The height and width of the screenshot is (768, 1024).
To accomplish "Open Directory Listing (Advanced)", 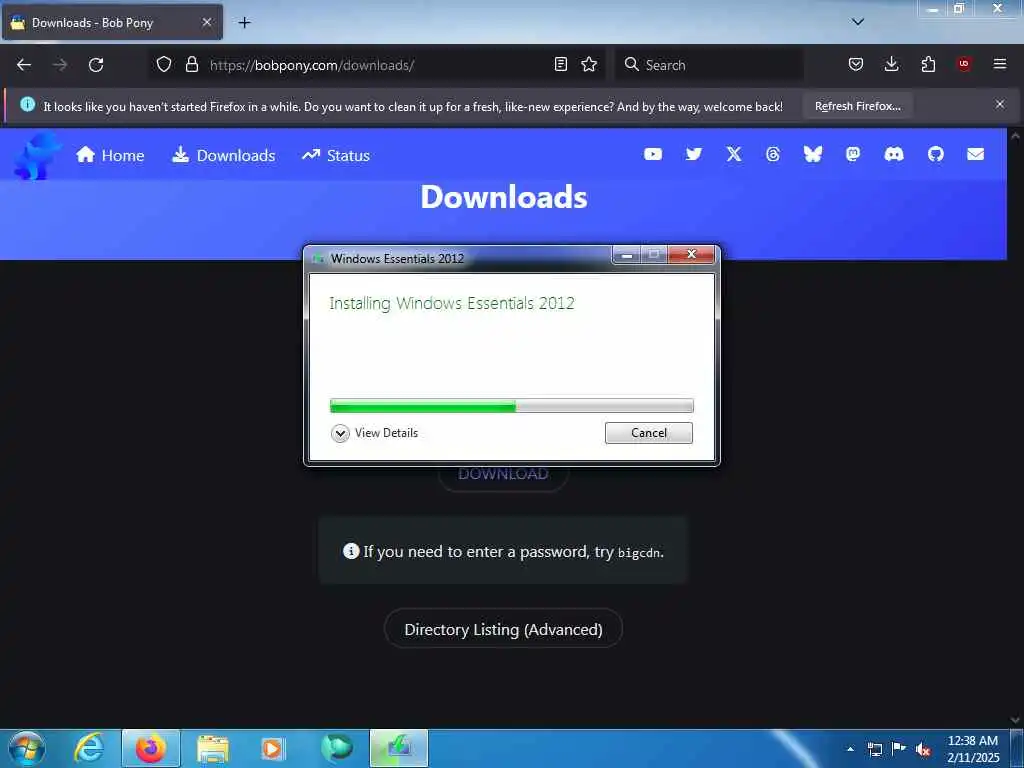I will coord(503,630).
